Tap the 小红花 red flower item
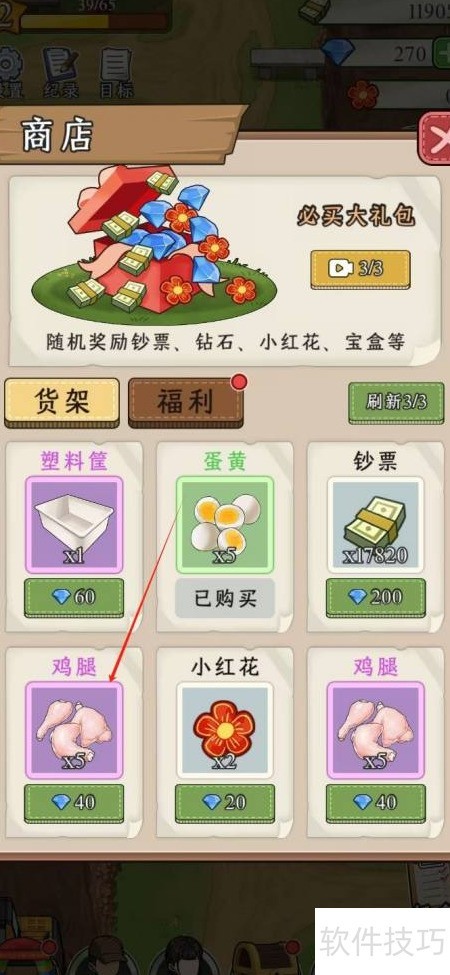Screen dimensions: 450x975 (225, 730)
